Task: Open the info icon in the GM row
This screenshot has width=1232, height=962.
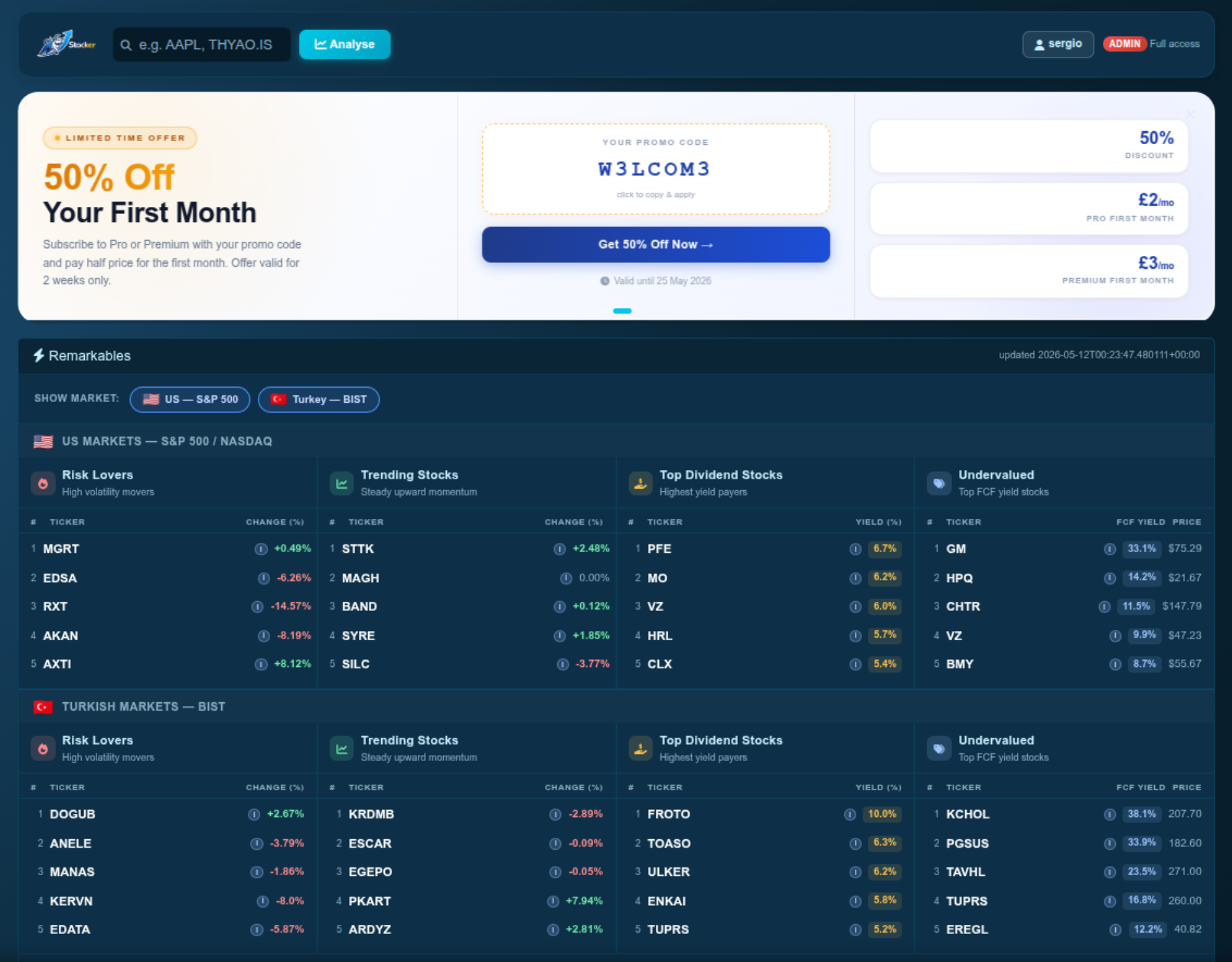Action: 1110,550
